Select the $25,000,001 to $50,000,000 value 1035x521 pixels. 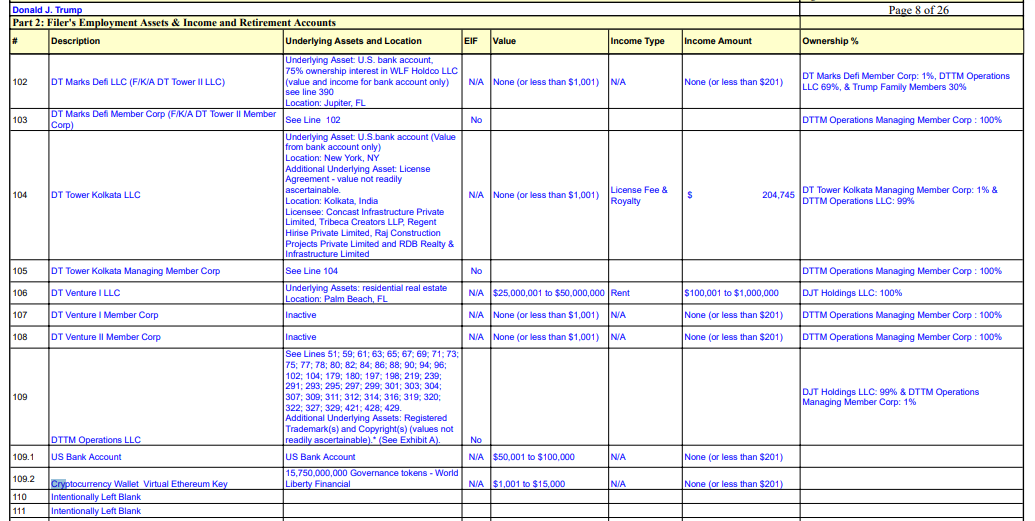tap(549, 293)
